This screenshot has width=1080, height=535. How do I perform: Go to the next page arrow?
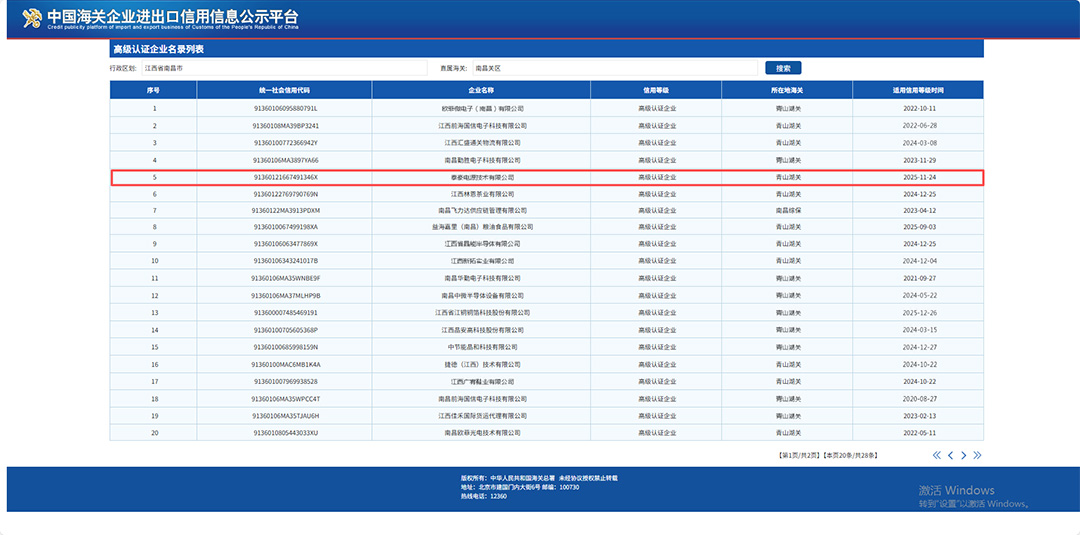click(x=964, y=455)
